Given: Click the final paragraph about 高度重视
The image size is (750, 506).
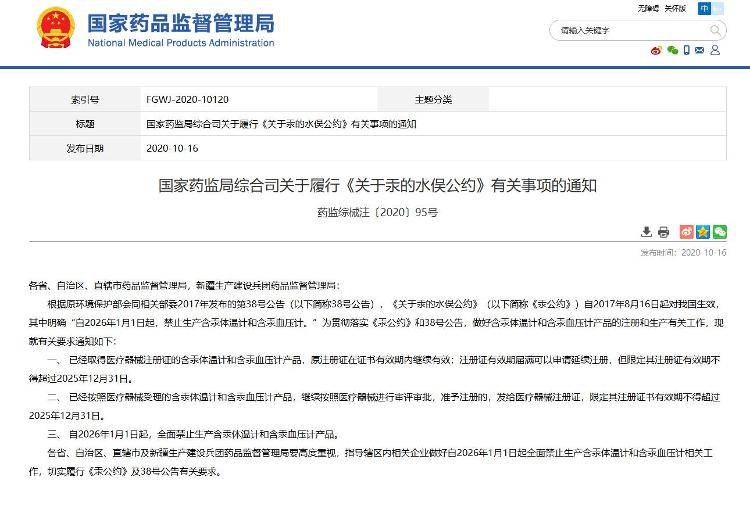Looking at the screenshot, I should pos(371,462).
